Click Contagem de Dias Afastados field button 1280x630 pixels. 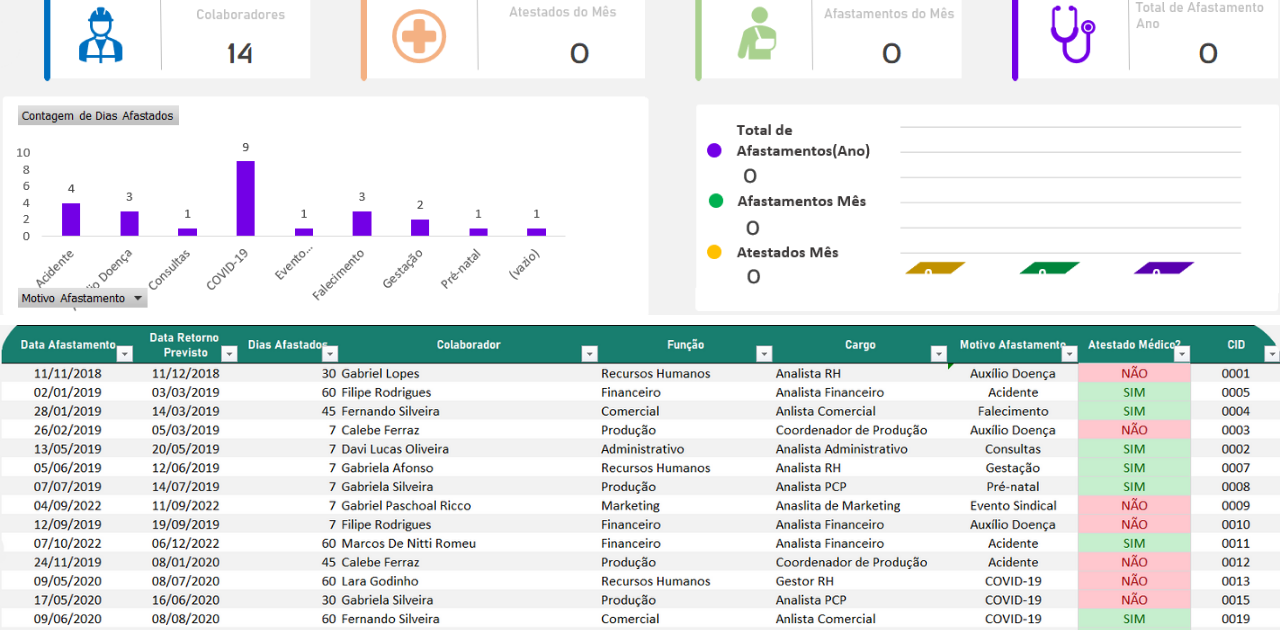coord(98,116)
